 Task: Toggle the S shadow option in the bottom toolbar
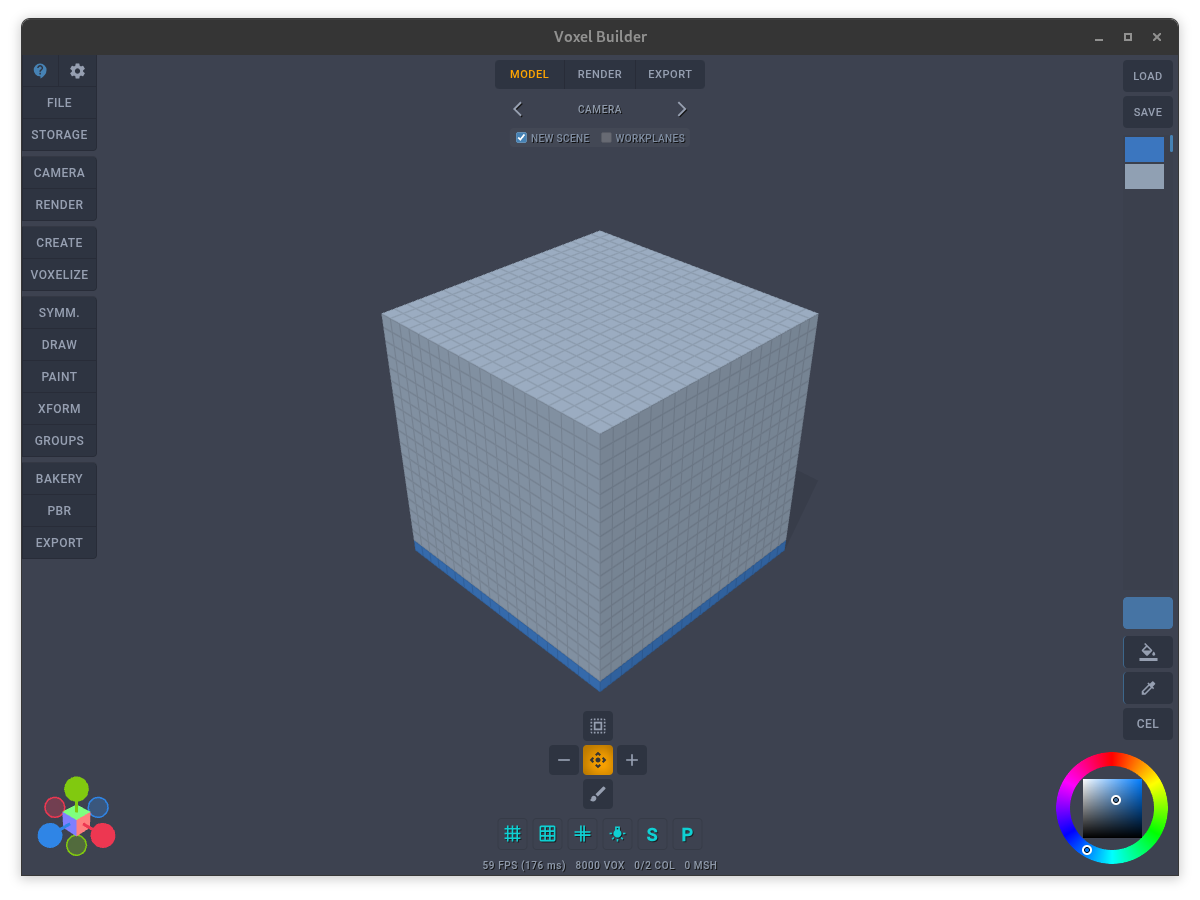click(652, 833)
